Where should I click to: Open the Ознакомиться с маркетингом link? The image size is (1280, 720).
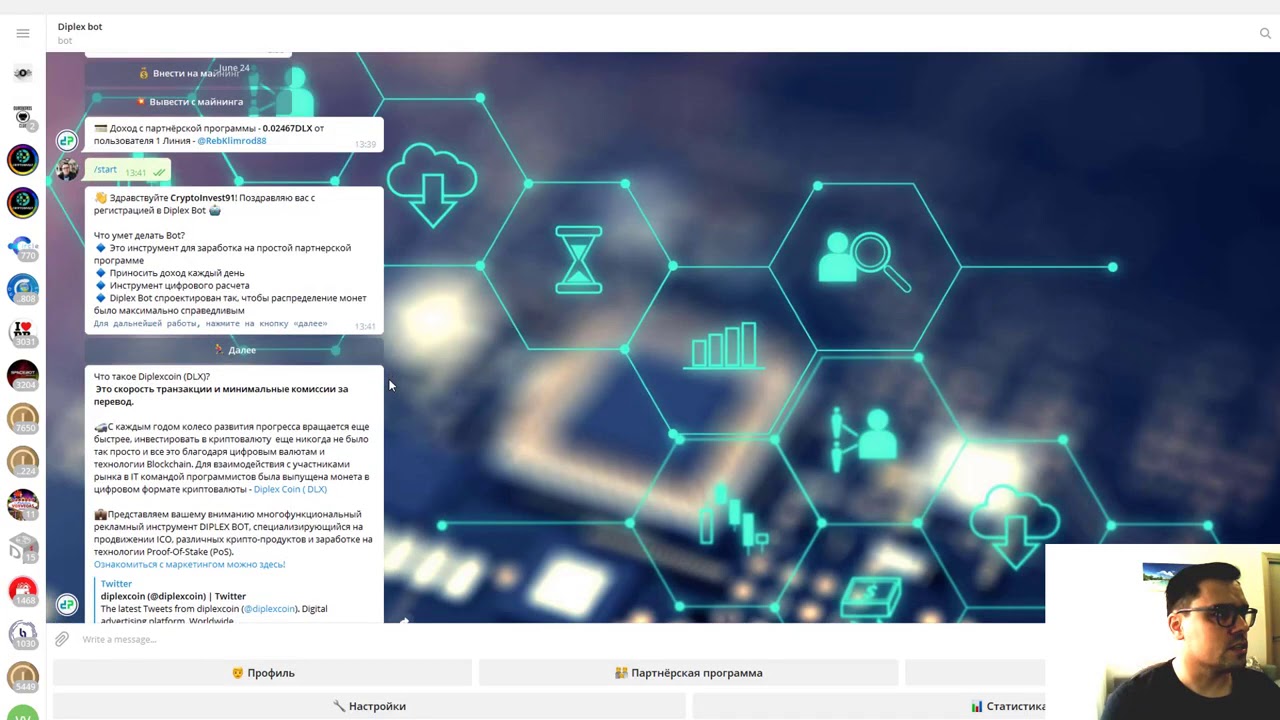[189, 564]
